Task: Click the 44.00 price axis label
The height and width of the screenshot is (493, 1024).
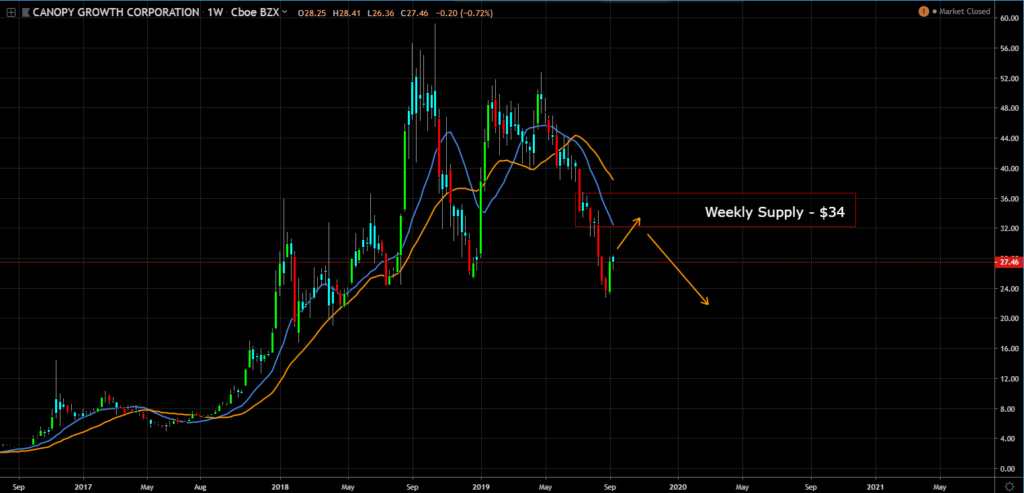Action: (1009, 138)
